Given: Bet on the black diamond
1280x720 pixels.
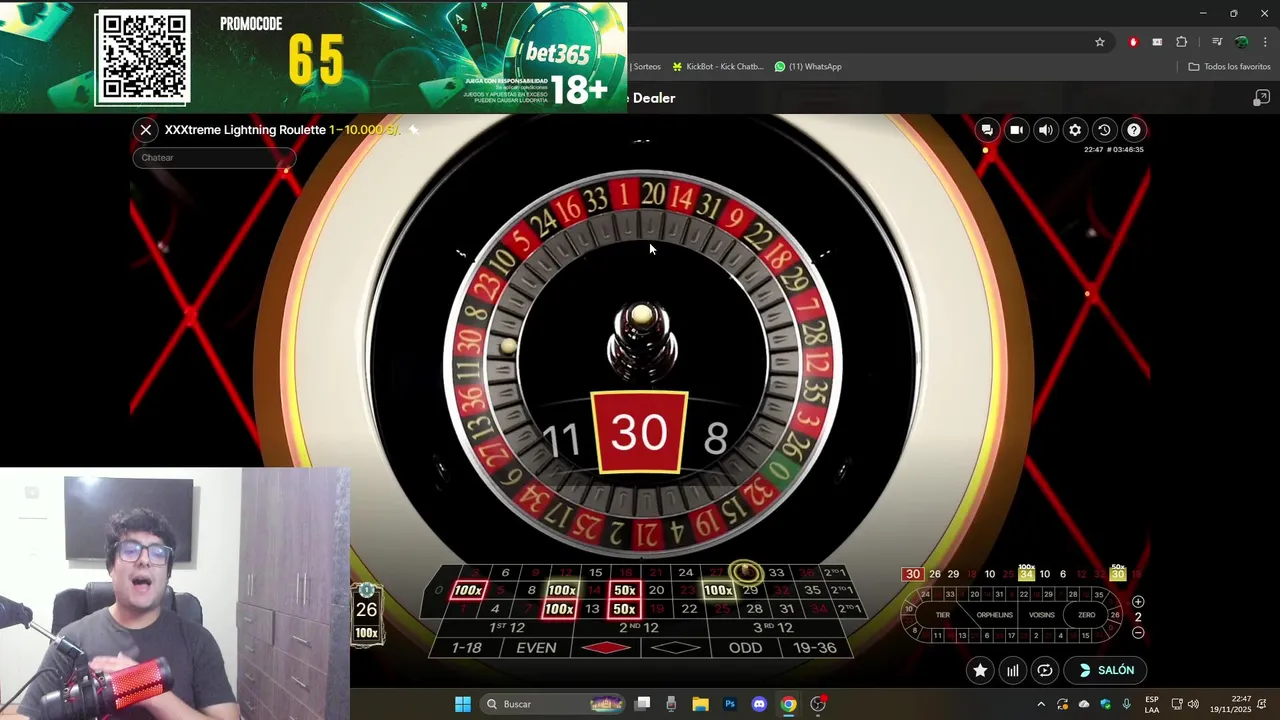Looking at the screenshot, I should coord(676,648).
